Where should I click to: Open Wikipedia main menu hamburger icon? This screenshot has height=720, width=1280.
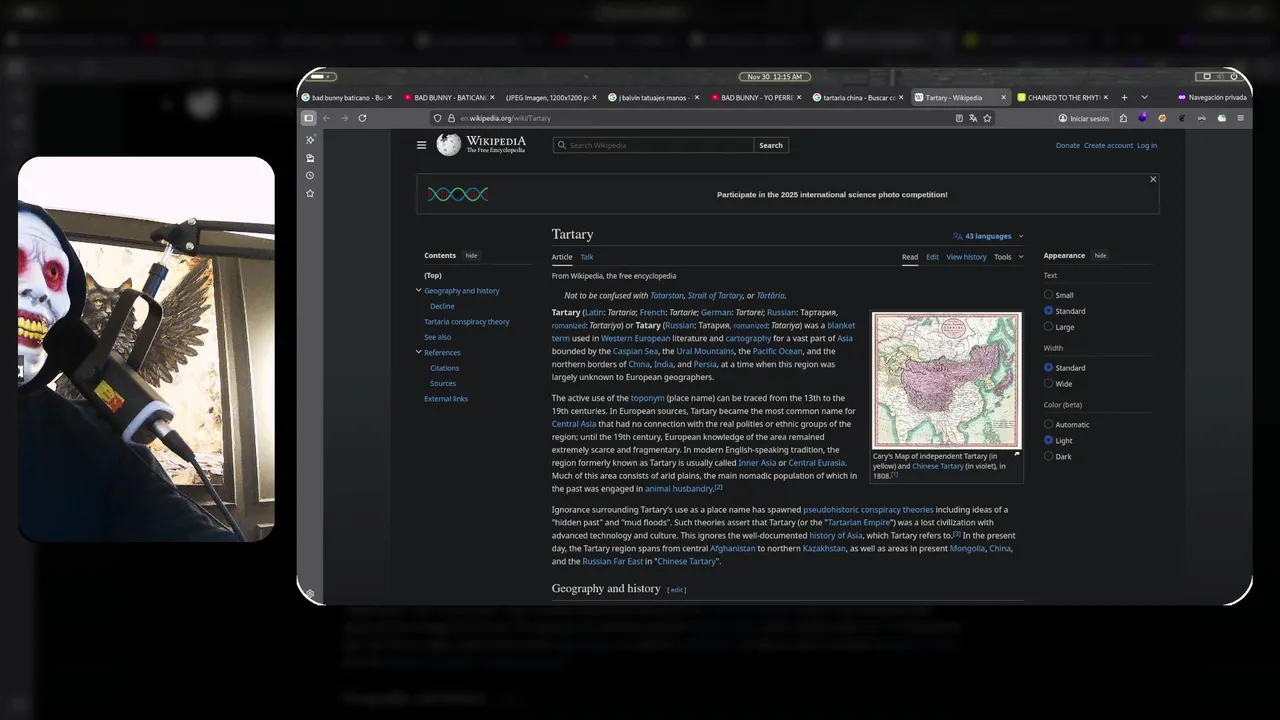click(x=421, y=145)
